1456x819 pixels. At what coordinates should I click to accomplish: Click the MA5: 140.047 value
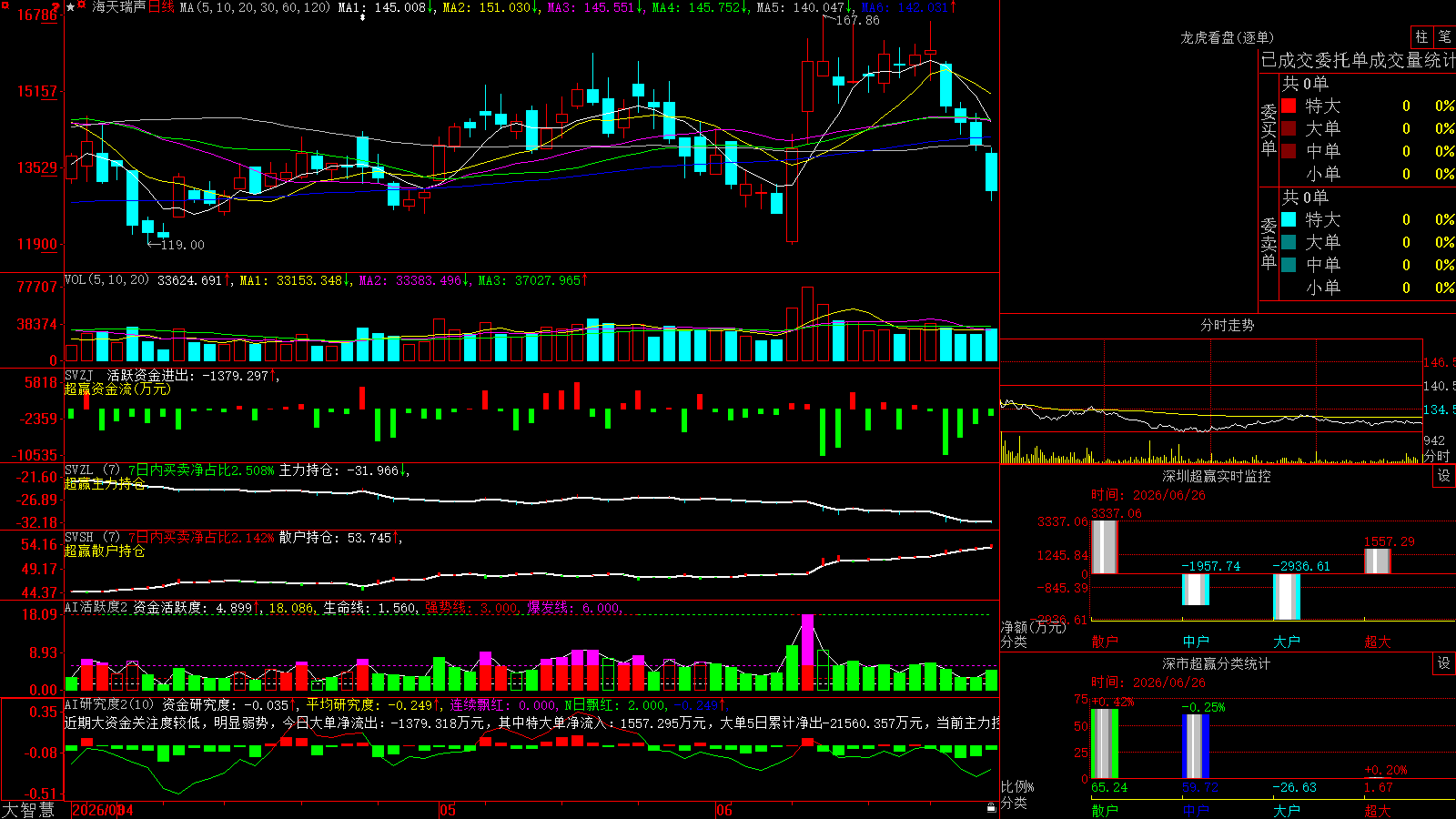[804, 7]
